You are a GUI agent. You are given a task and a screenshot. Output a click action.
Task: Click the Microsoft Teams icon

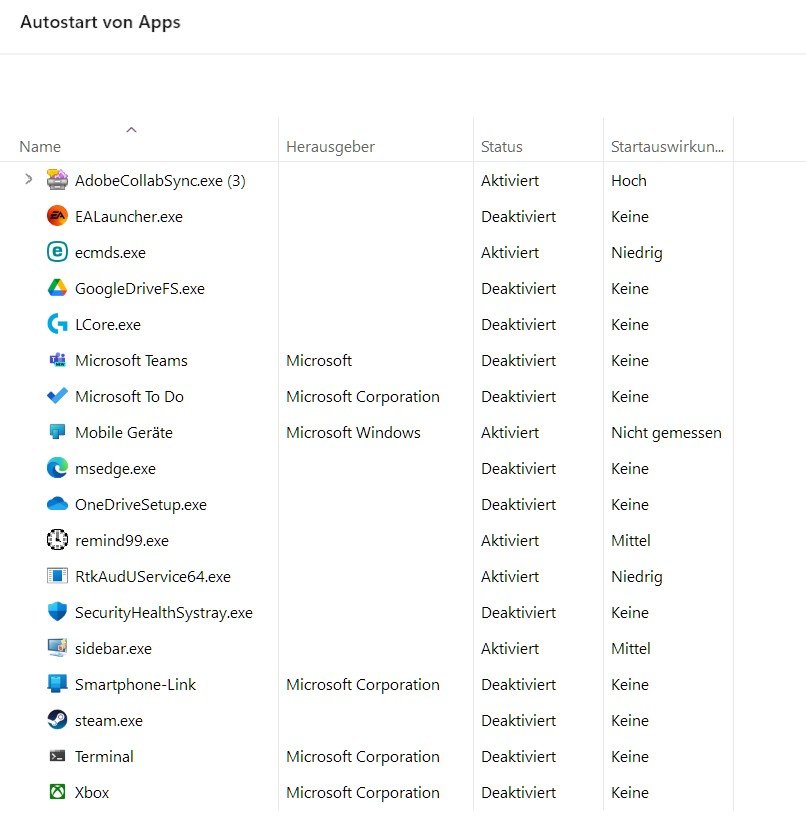[57, 360]
